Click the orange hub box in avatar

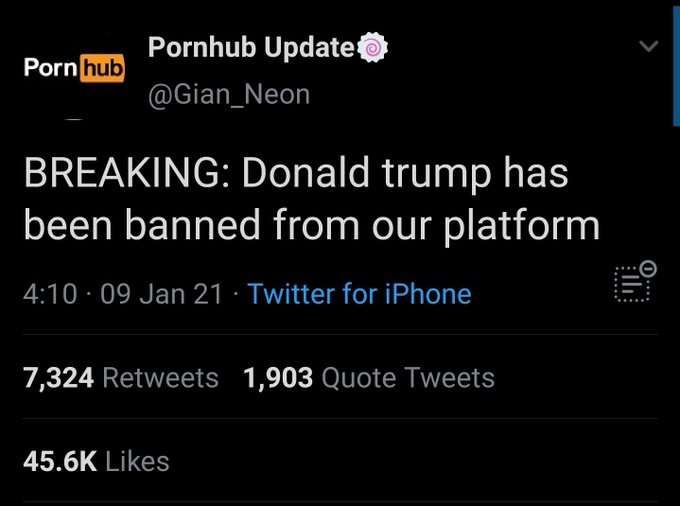tap(102, 68)
